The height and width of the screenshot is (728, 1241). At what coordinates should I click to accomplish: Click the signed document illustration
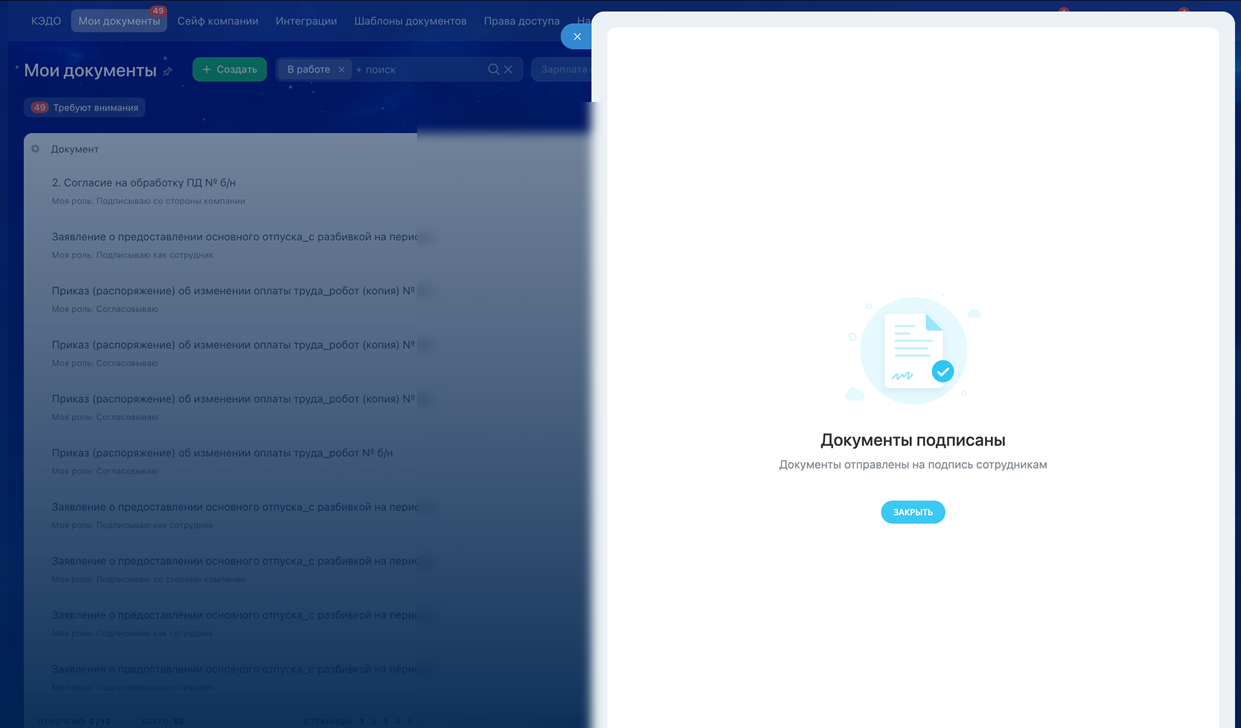point(913,351)
